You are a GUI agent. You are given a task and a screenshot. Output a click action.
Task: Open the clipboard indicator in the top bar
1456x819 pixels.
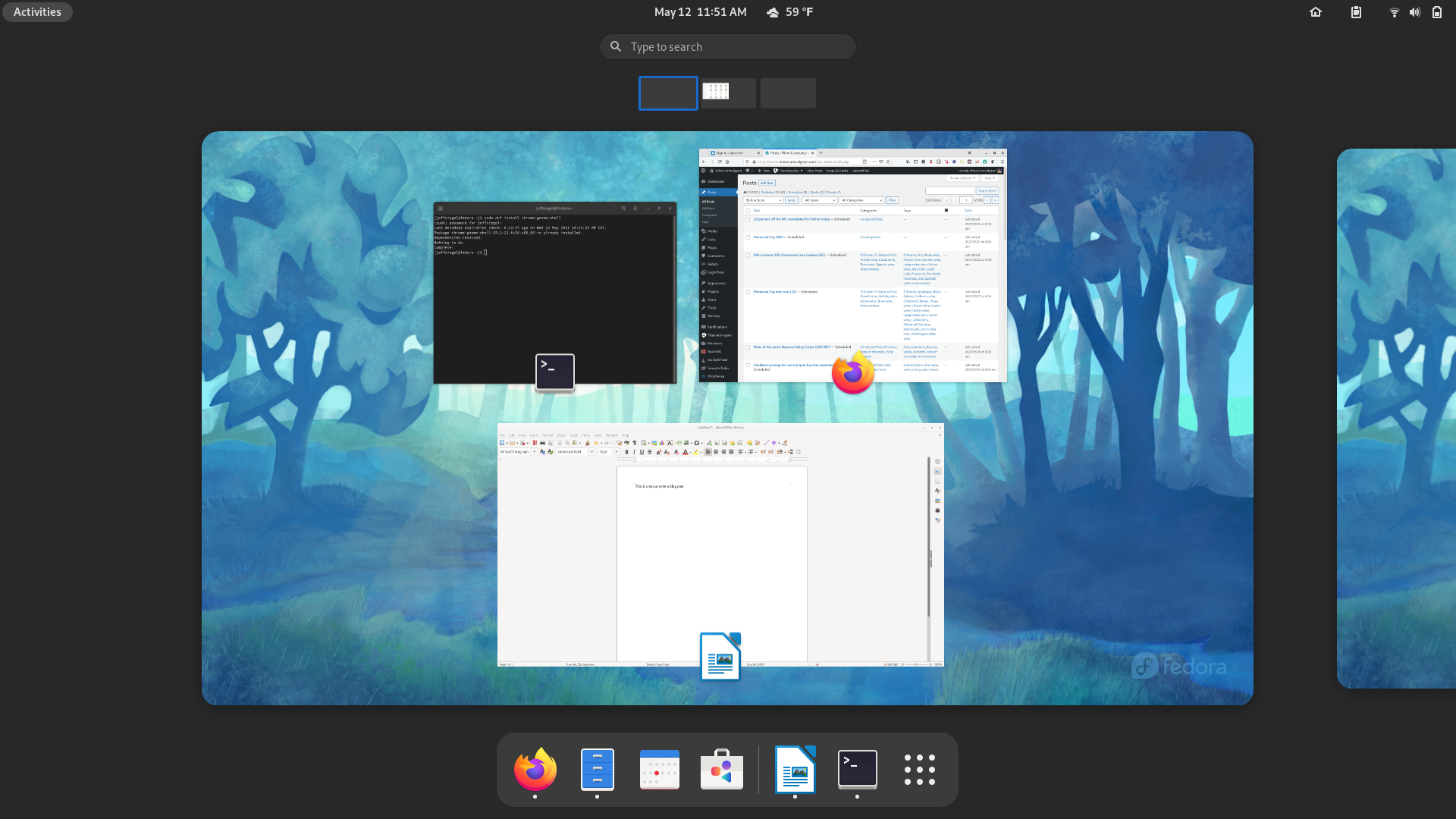pos(1356,12)
